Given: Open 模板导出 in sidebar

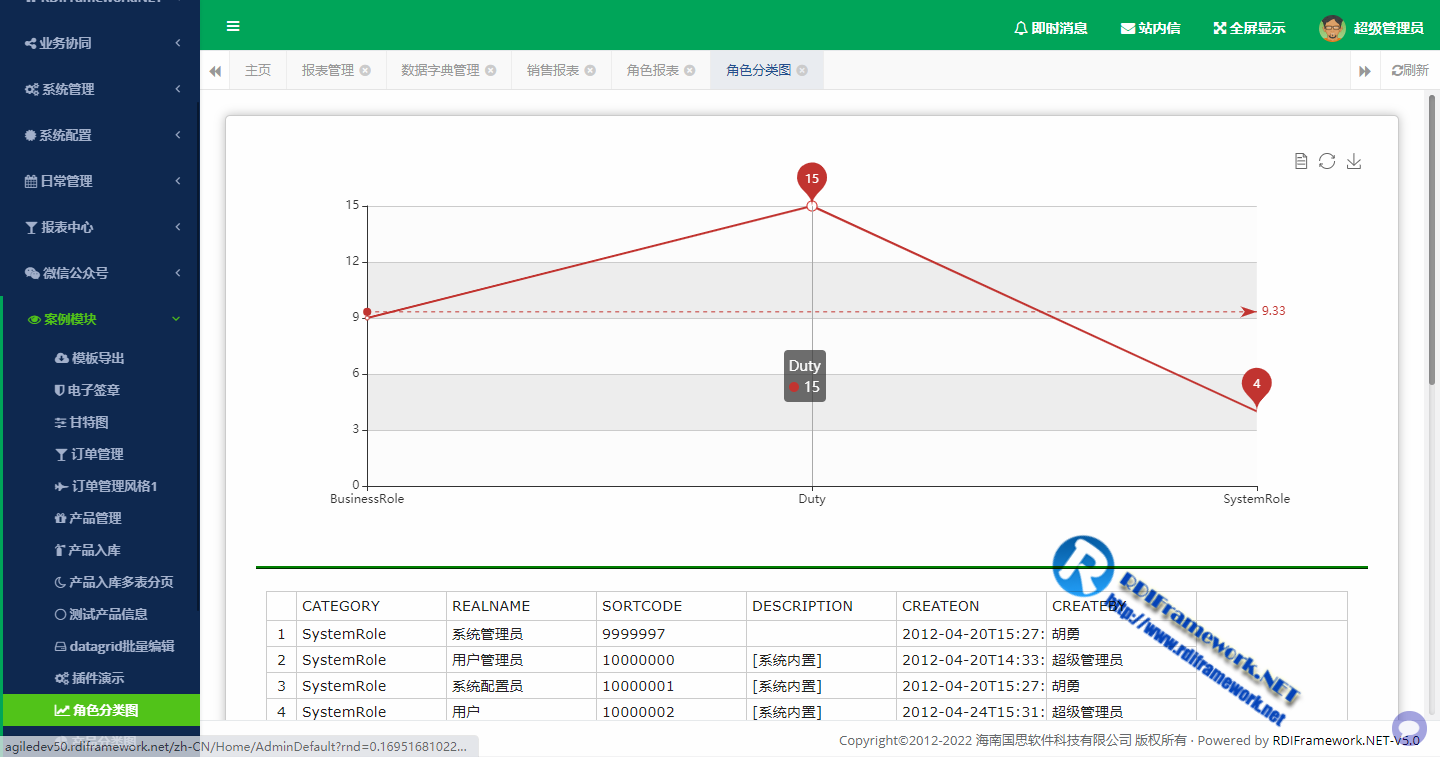Looking at the screenshot, I should coord(101,358).
